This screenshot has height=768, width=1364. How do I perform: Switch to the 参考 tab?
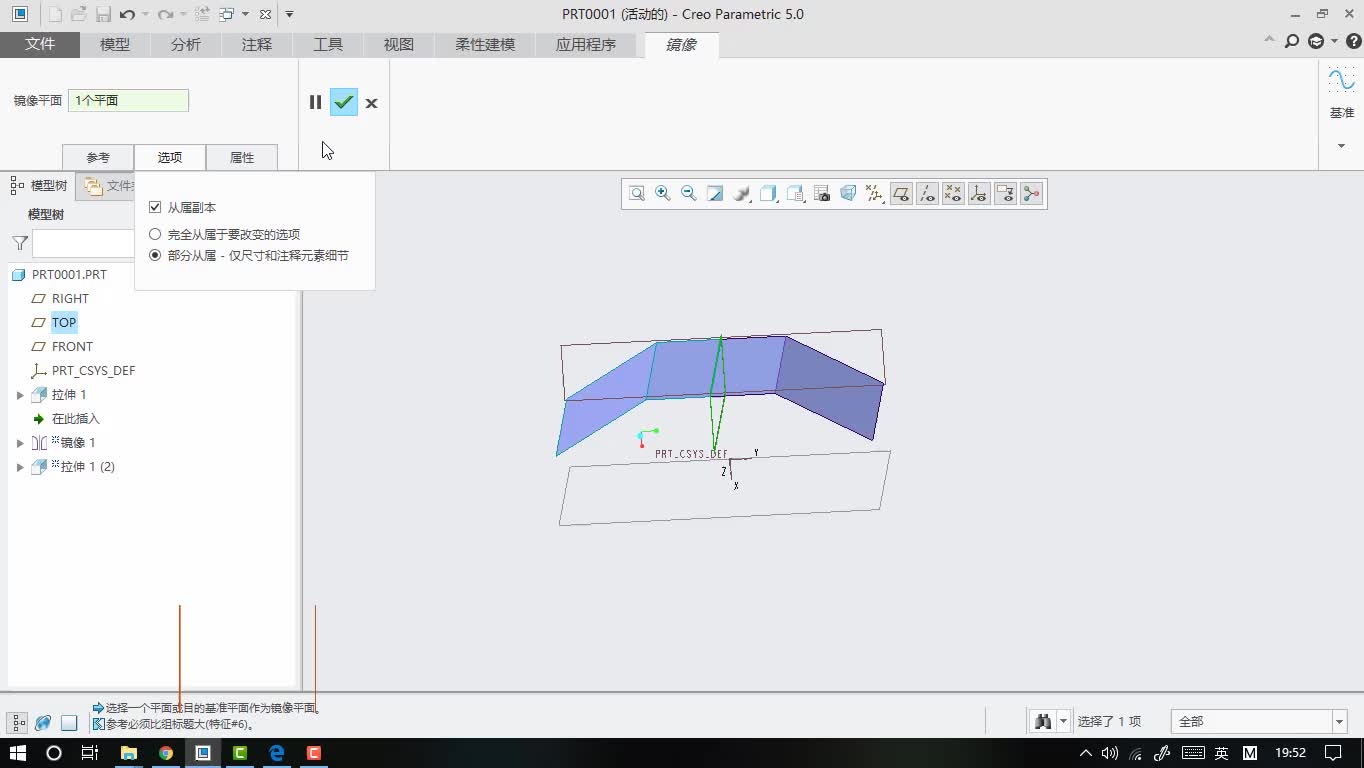(x=97, y=157)
